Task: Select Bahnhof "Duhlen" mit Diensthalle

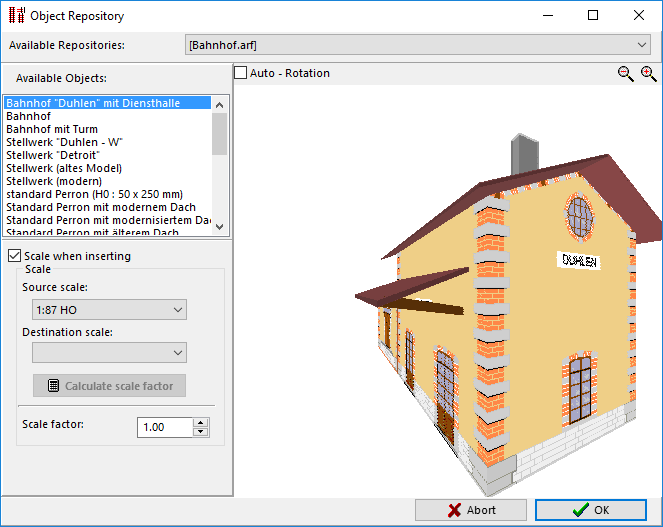Action: coord(107,103)
